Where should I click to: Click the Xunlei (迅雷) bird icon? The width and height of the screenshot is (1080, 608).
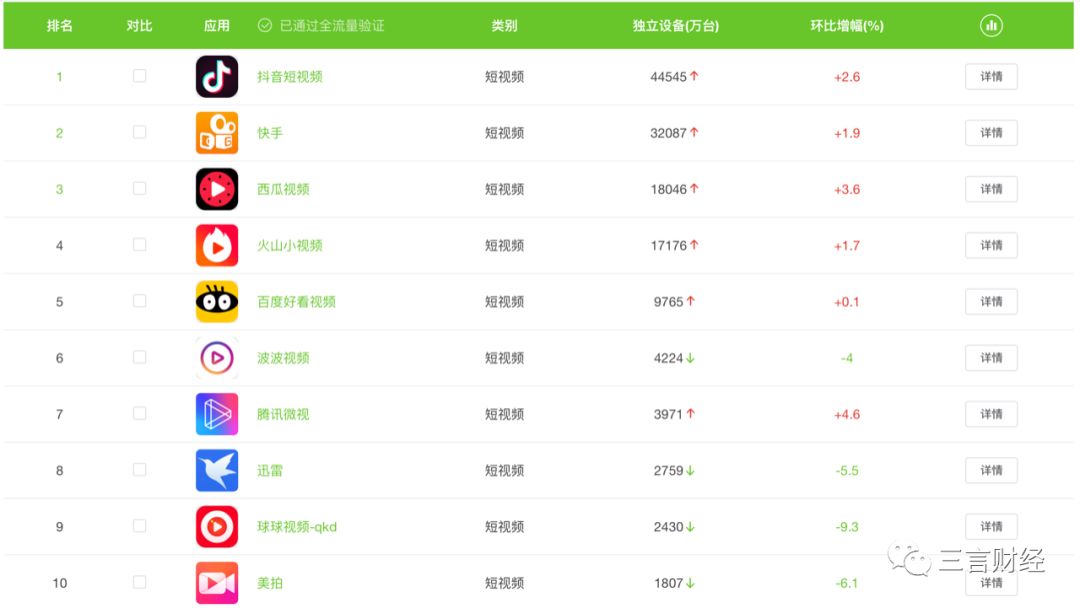[217, 471]
